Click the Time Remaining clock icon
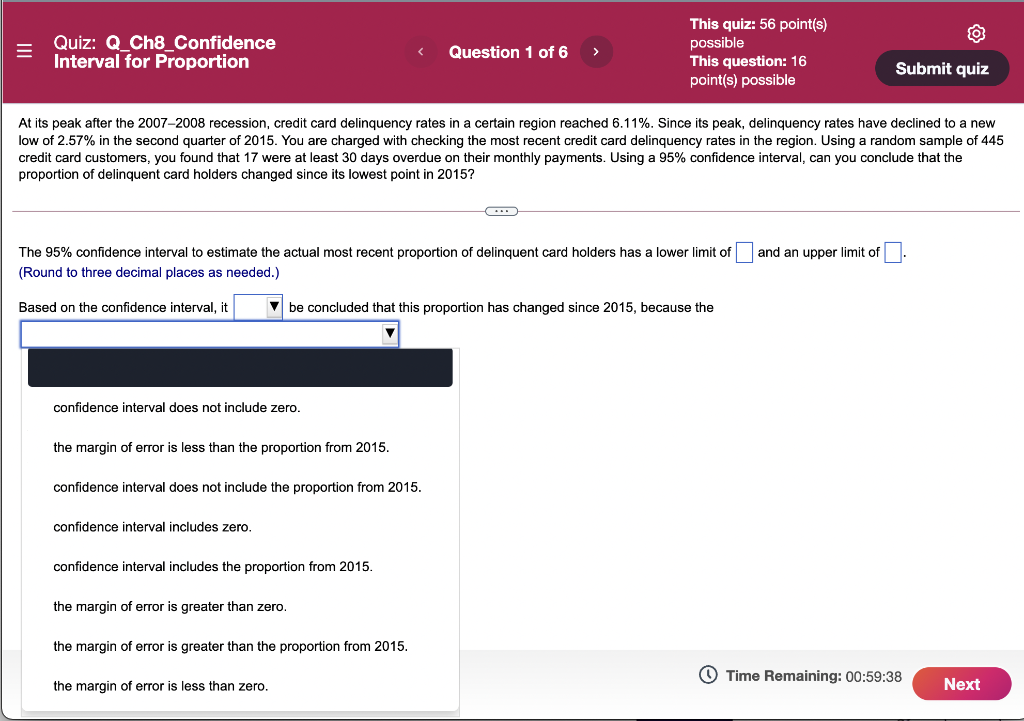Screen dimensions: 1024x721 pyautogui.click(x=708, y=675)
